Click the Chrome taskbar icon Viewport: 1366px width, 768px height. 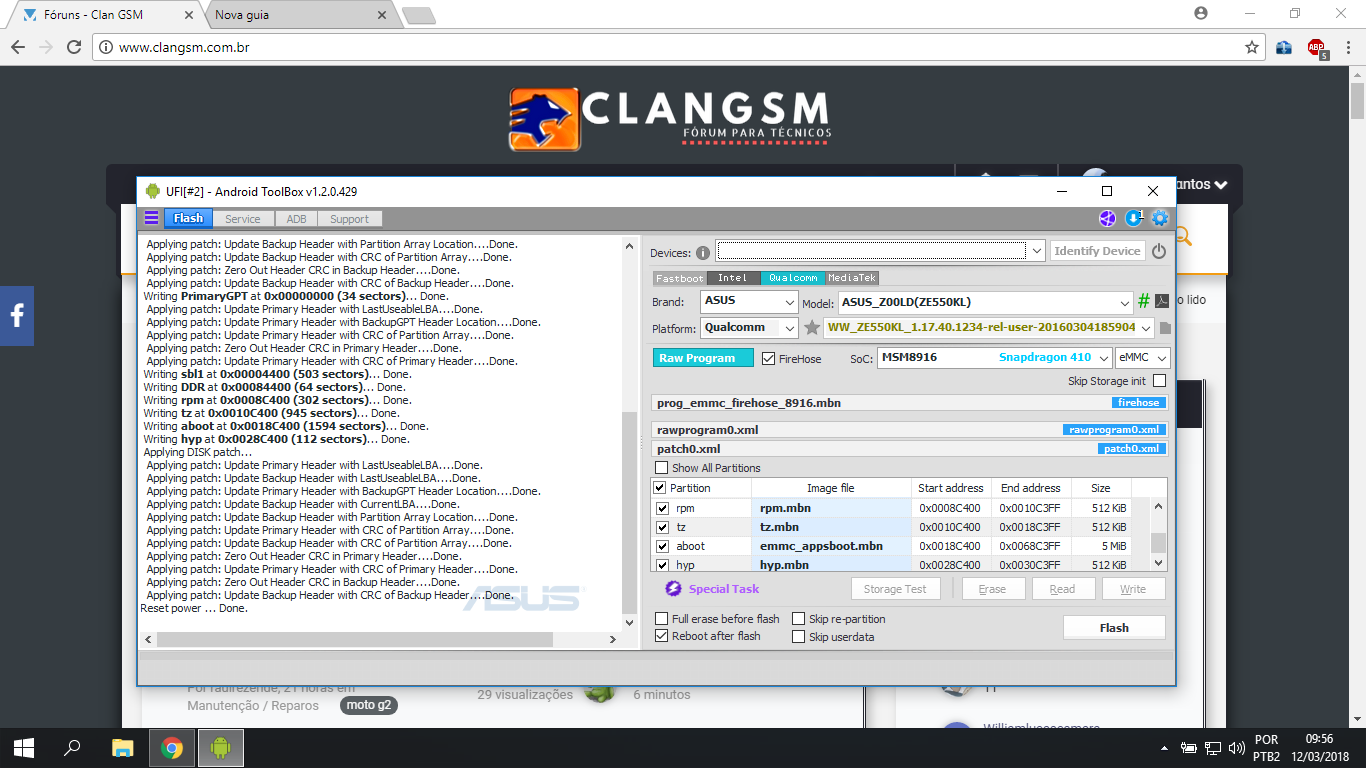172,748
